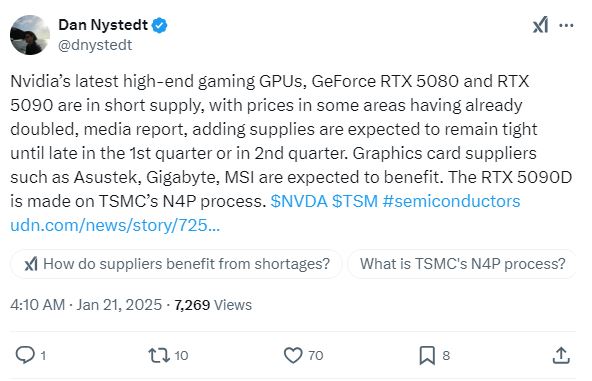Viewport: 592px width, 381px height.
Task: Click the Dan Nystedt display name
Action: (x=103, y=25)
